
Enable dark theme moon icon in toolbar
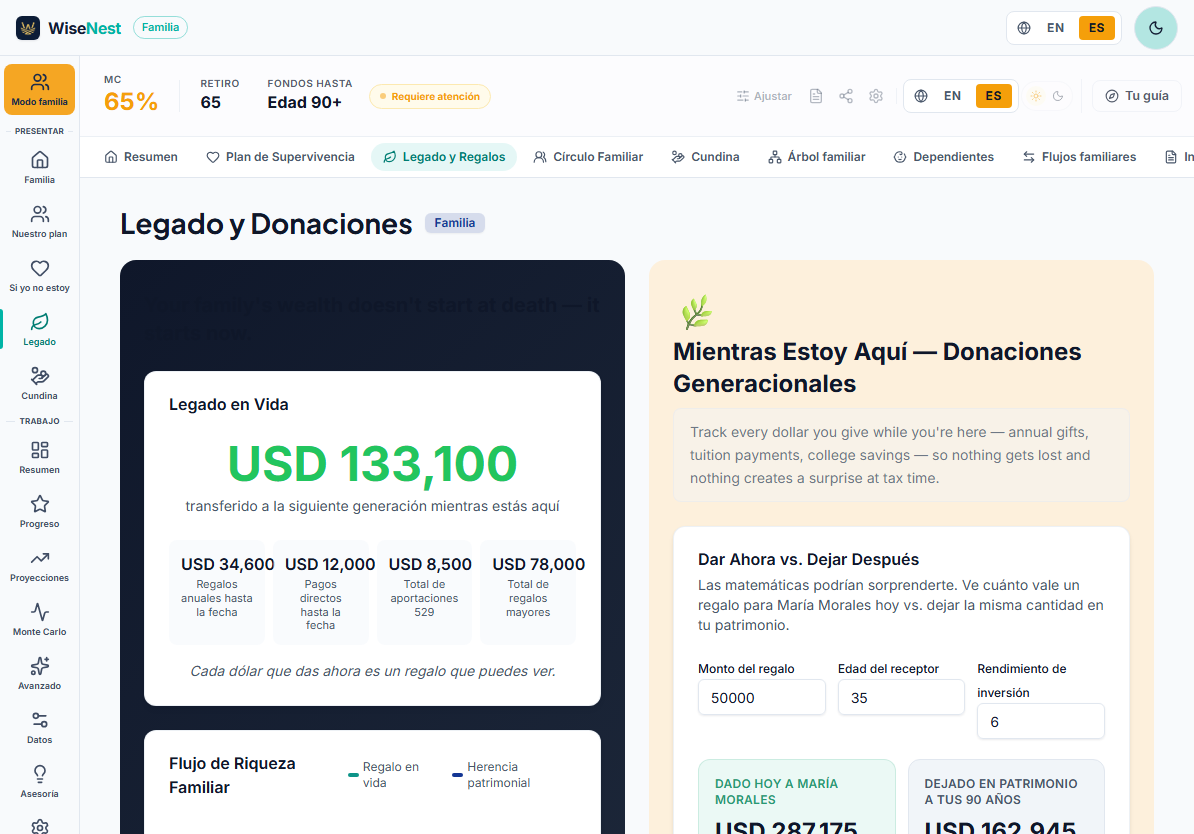1058,96
